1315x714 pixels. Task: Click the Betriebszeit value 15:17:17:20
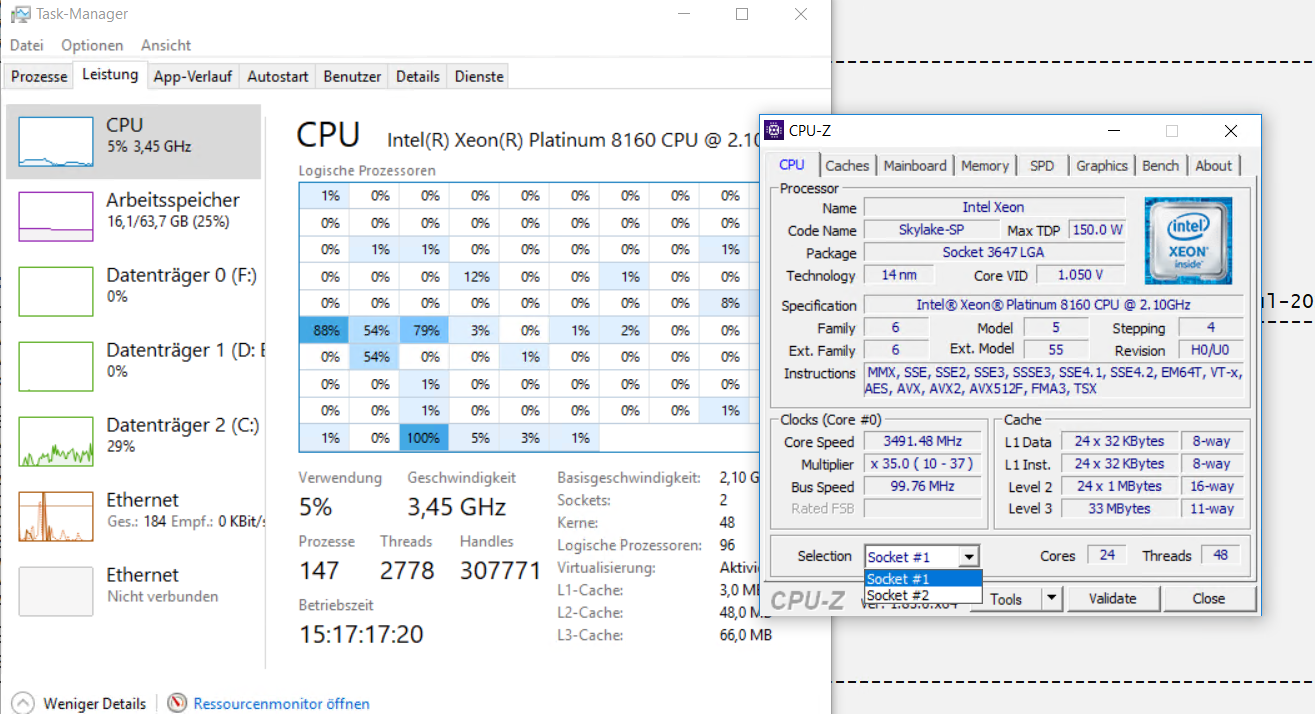[361, 634]
